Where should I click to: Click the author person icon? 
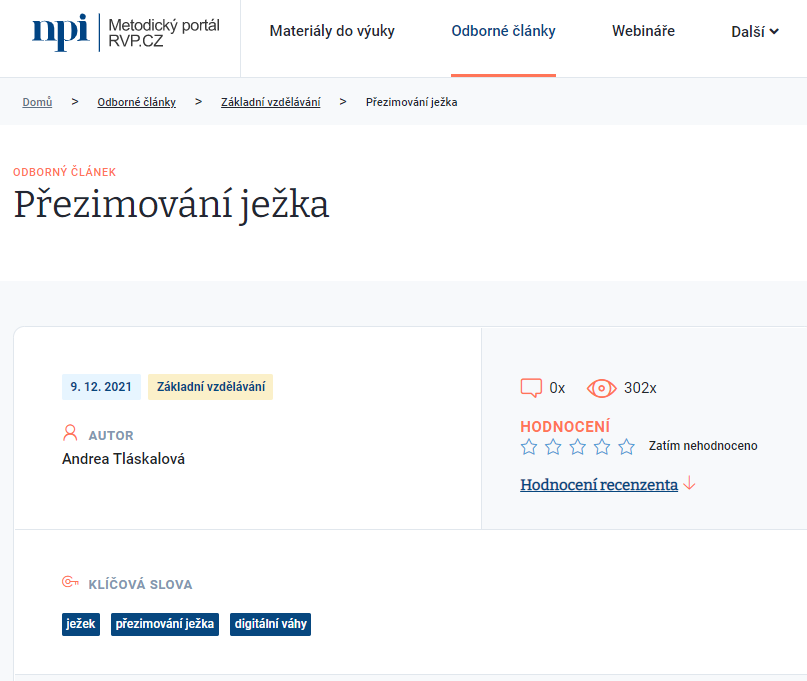tap(70, 434)
